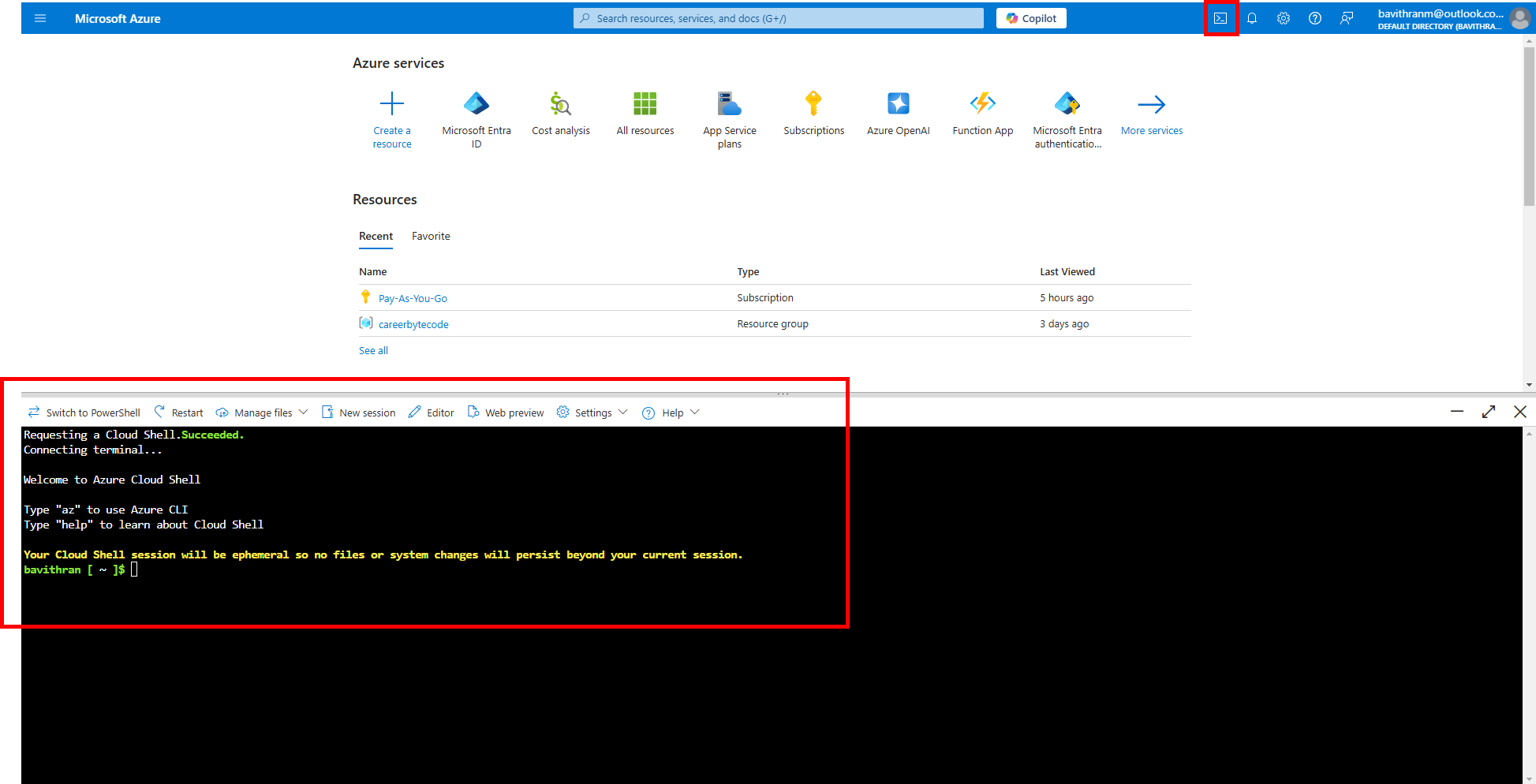Start a New session in Cloud Shell

click(x=359, y=413)
